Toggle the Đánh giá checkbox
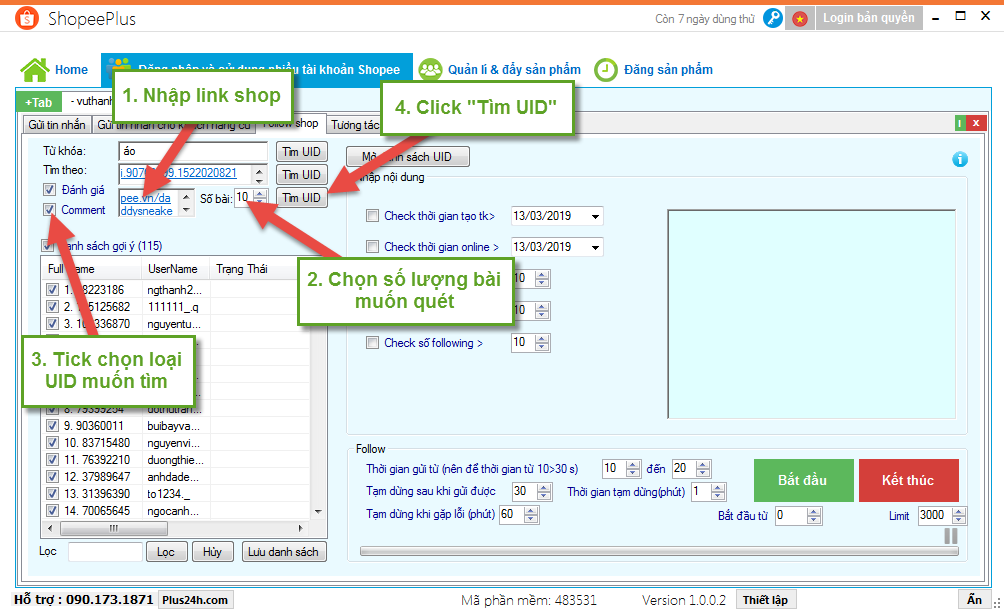Image resolution: width=1004 pixels, height=612 pixels. coord(49,190)
